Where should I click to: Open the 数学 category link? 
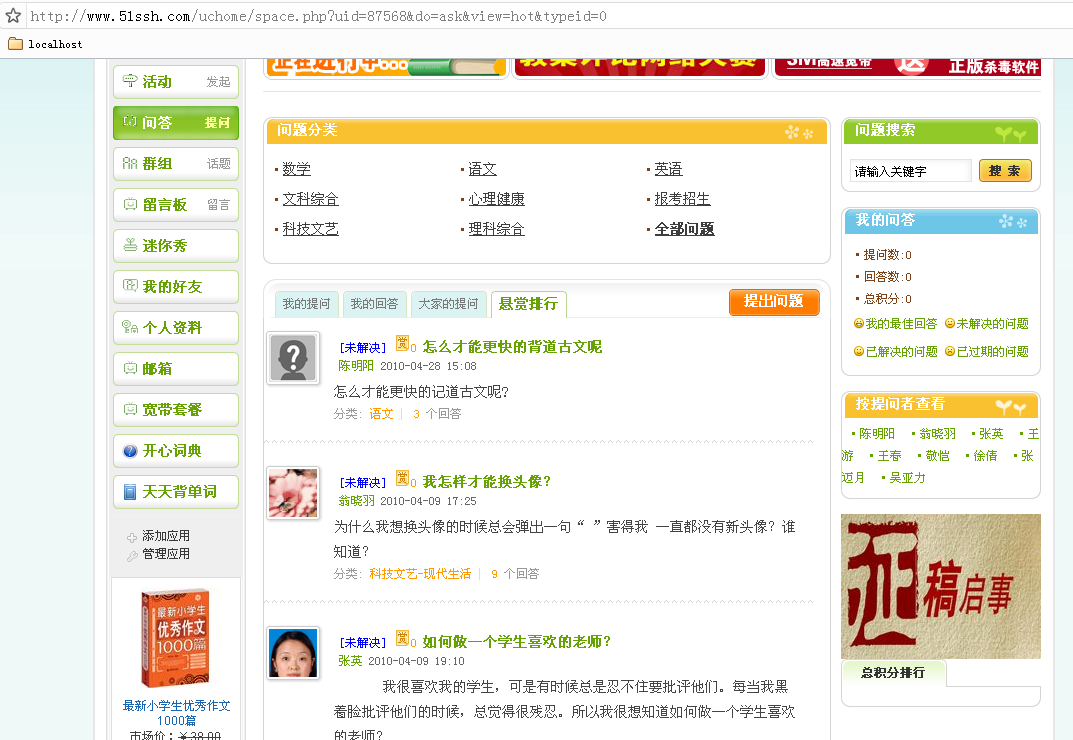click(x=296, y=169)
